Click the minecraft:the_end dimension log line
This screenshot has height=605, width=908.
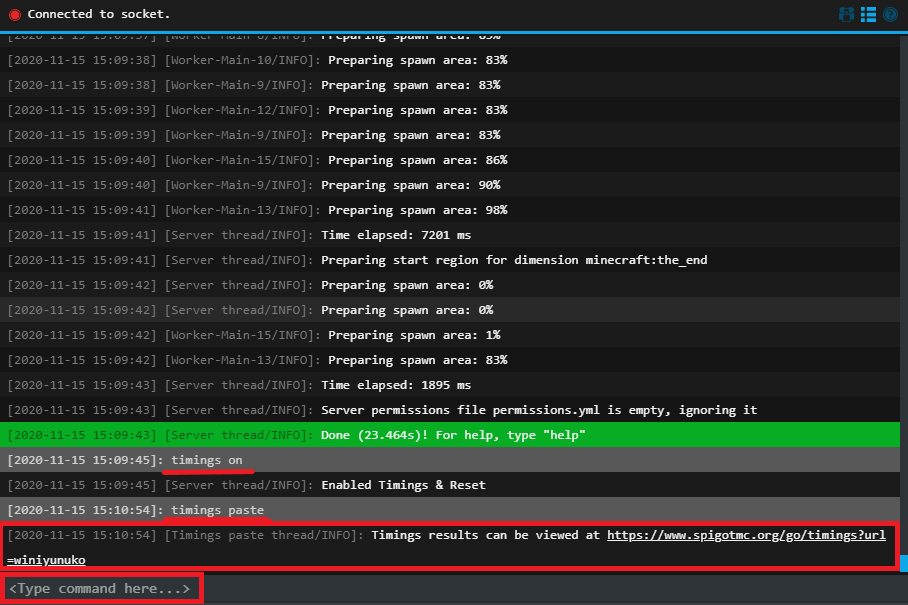coord(450,260)
